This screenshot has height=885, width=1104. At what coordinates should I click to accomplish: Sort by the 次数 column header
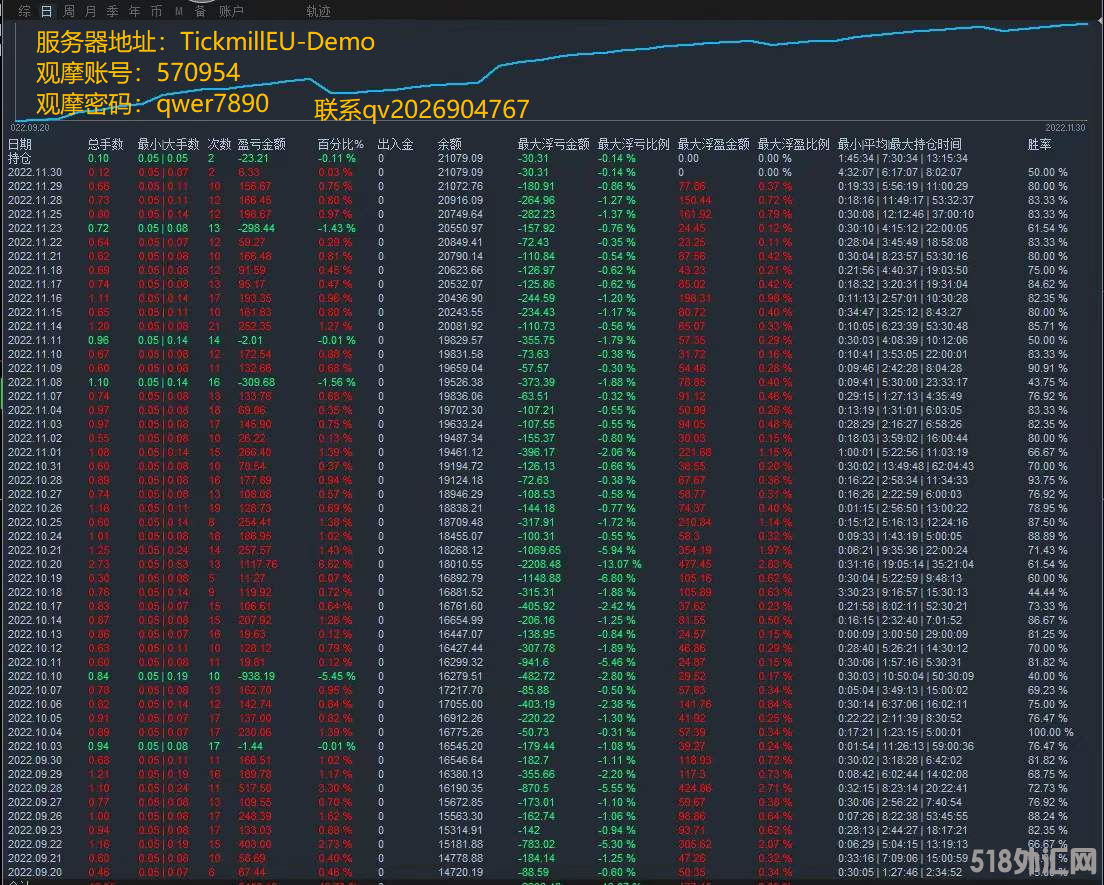tap(219, 144)
